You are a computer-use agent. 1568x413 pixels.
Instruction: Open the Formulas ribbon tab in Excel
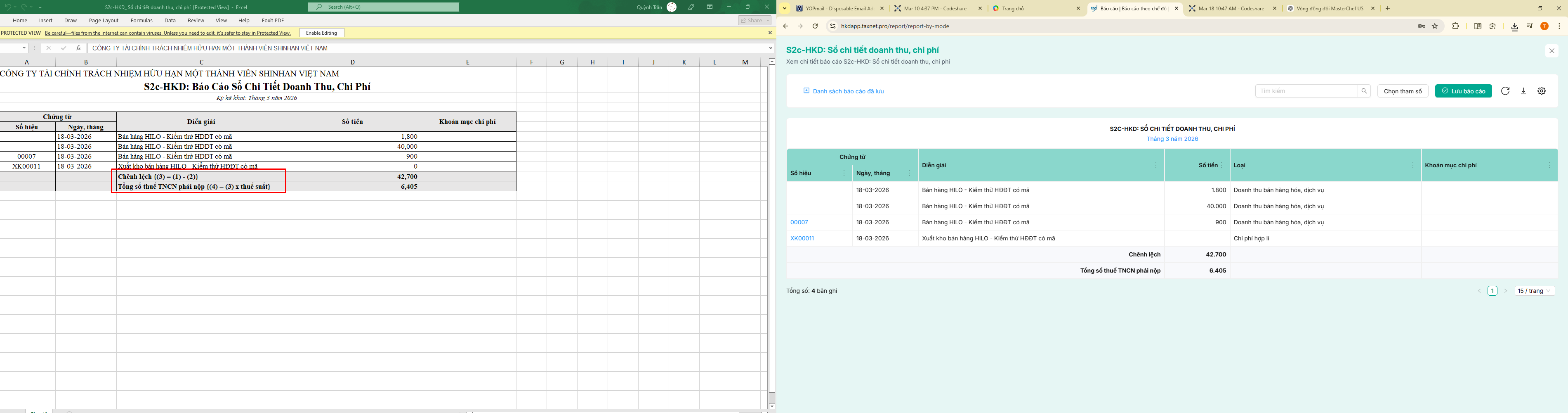pyautogui.click(x=141, y=21)
